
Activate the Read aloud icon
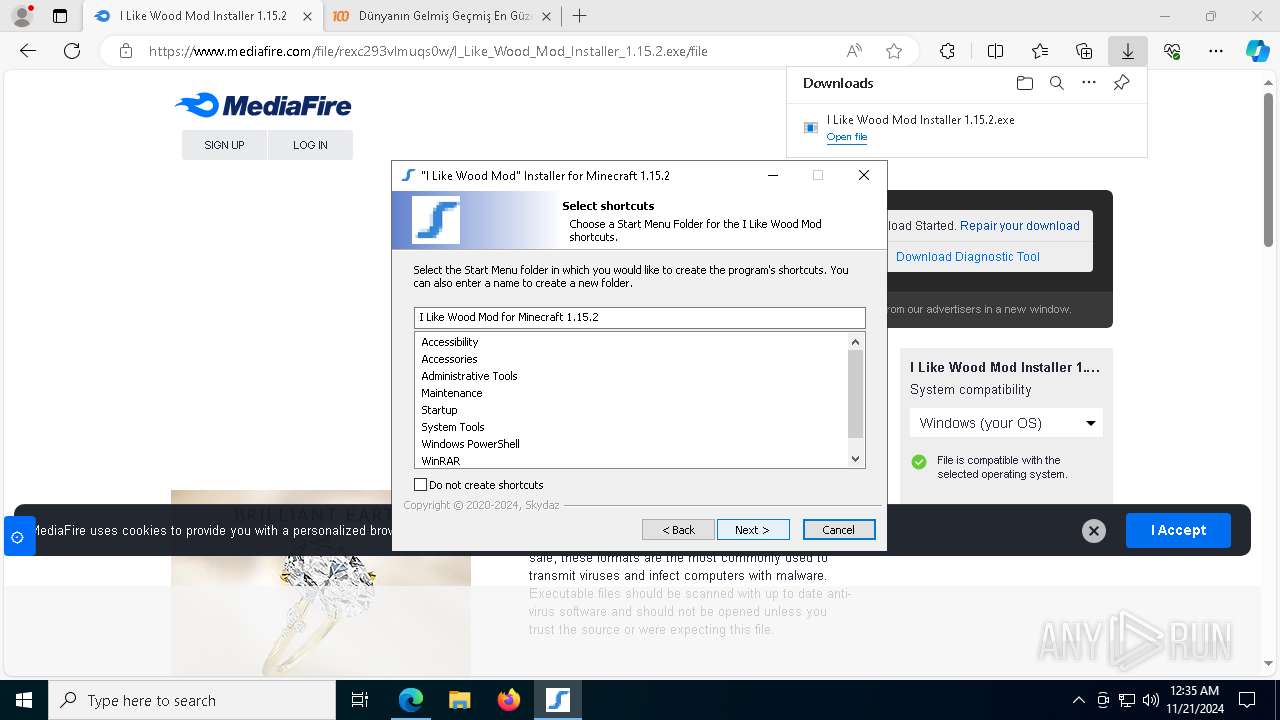tap(854, 51)
